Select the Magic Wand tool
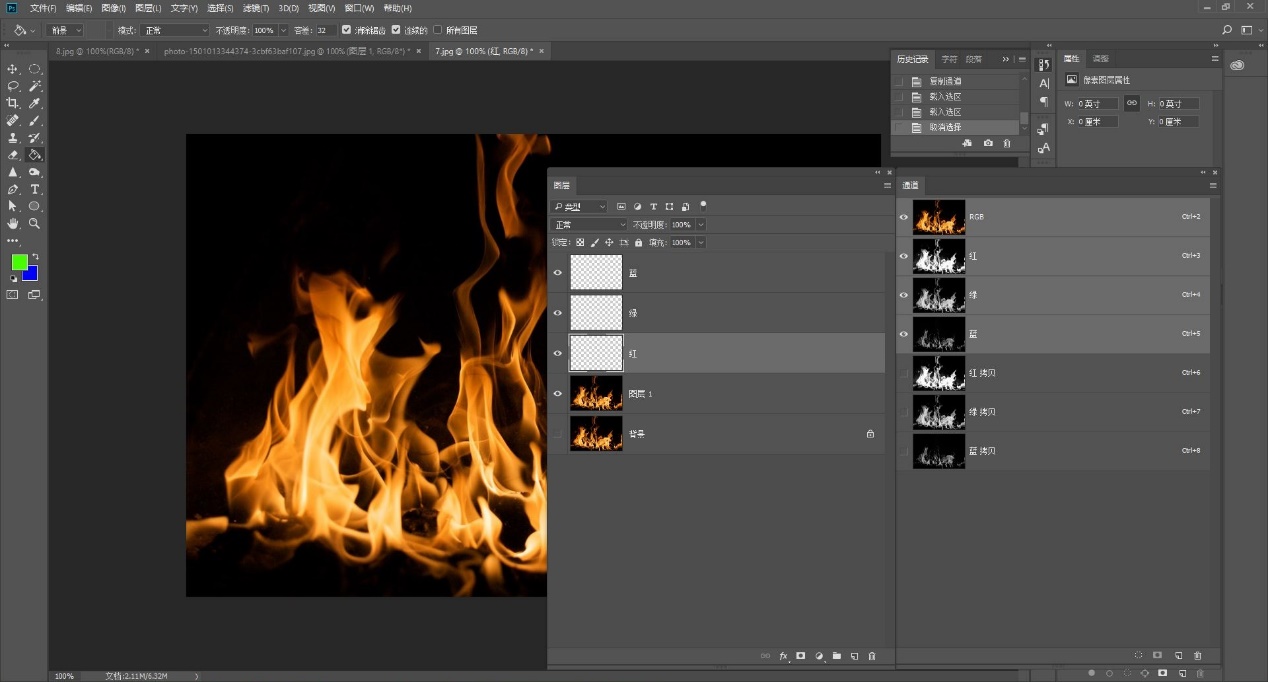The image size is (1268, 682). [x=35, y=86]
